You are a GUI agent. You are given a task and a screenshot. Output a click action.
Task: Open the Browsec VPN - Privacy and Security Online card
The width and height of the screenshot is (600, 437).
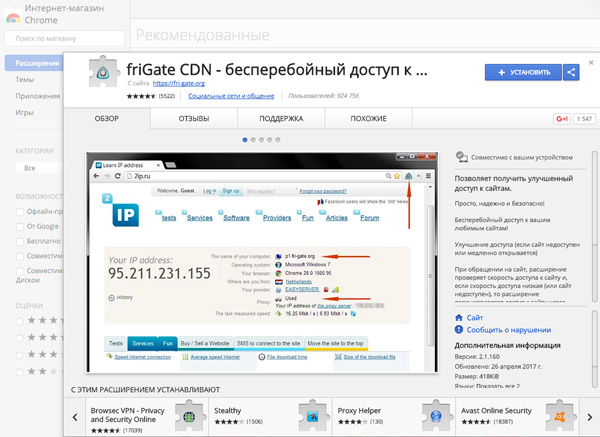coord(147,417)
